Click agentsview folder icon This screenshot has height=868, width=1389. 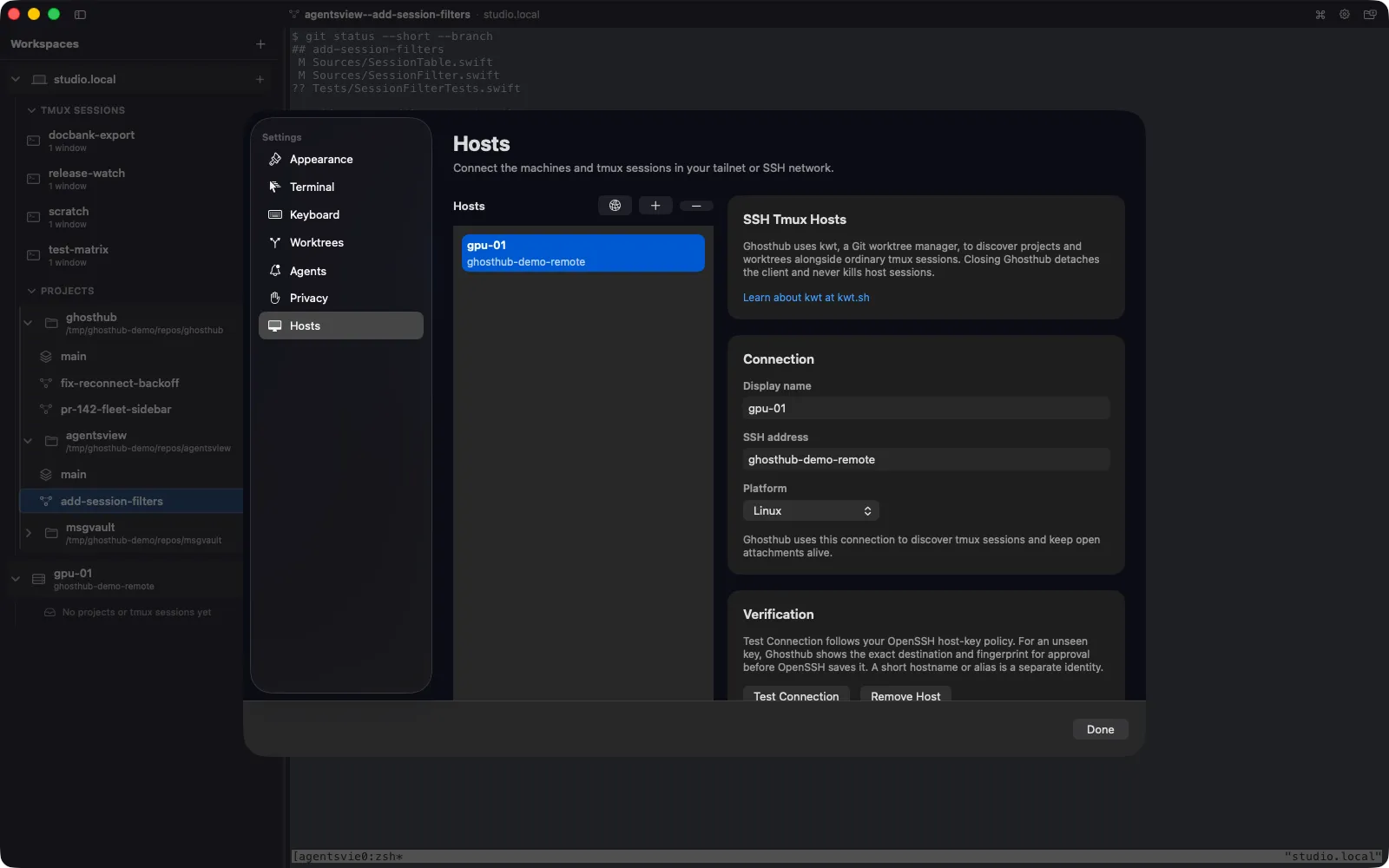coord(51,441)
